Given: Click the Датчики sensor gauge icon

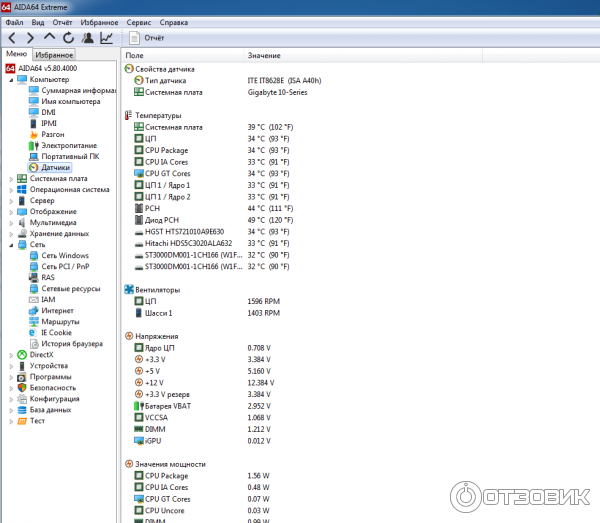Looking at the screenshot, I should click(x=34, y=168).
